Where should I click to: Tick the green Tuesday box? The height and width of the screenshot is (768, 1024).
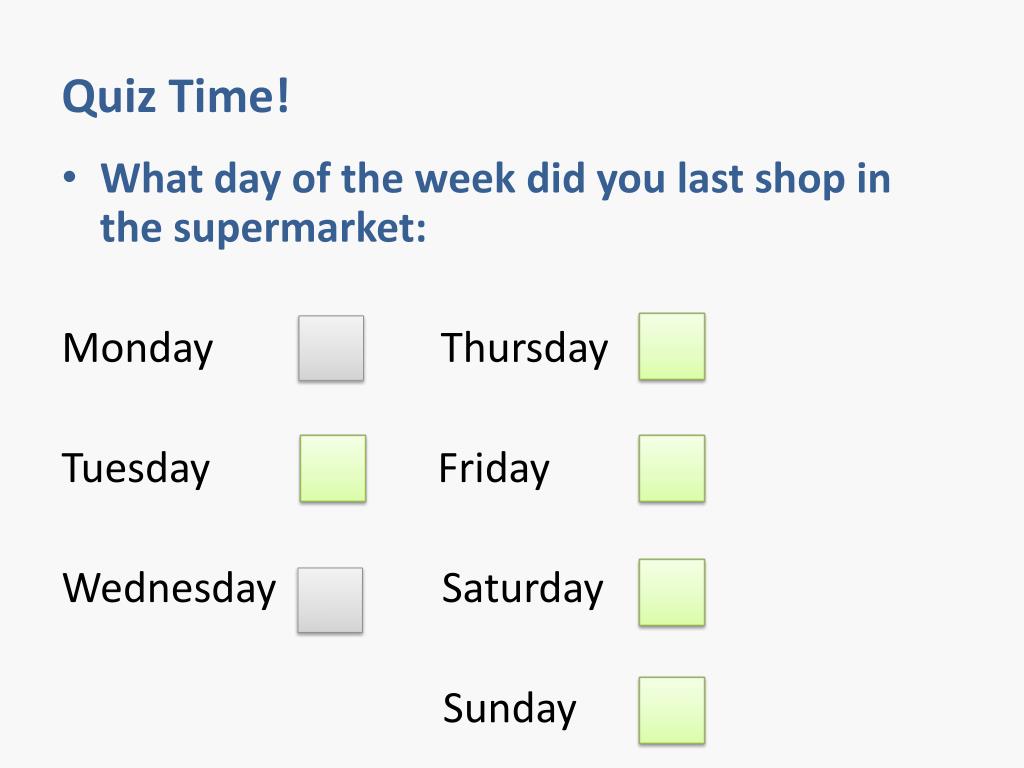(333, 468)
